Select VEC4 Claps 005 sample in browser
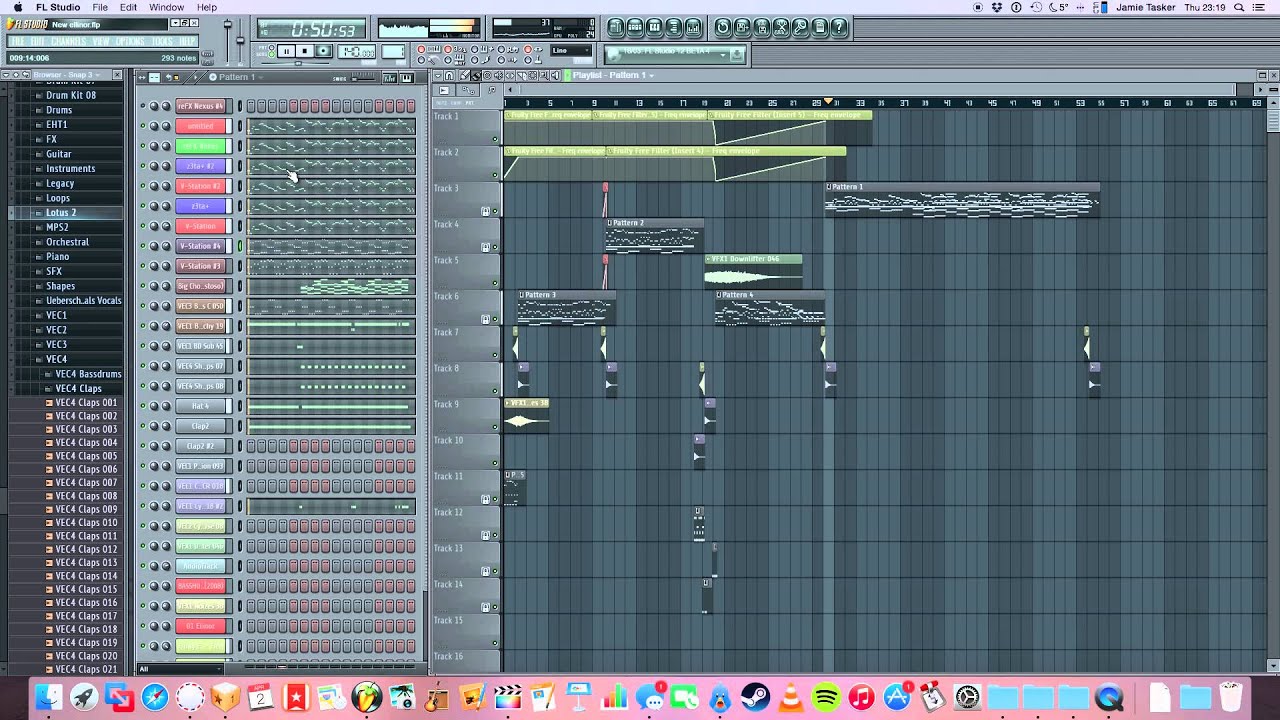 tap(86, 456)
